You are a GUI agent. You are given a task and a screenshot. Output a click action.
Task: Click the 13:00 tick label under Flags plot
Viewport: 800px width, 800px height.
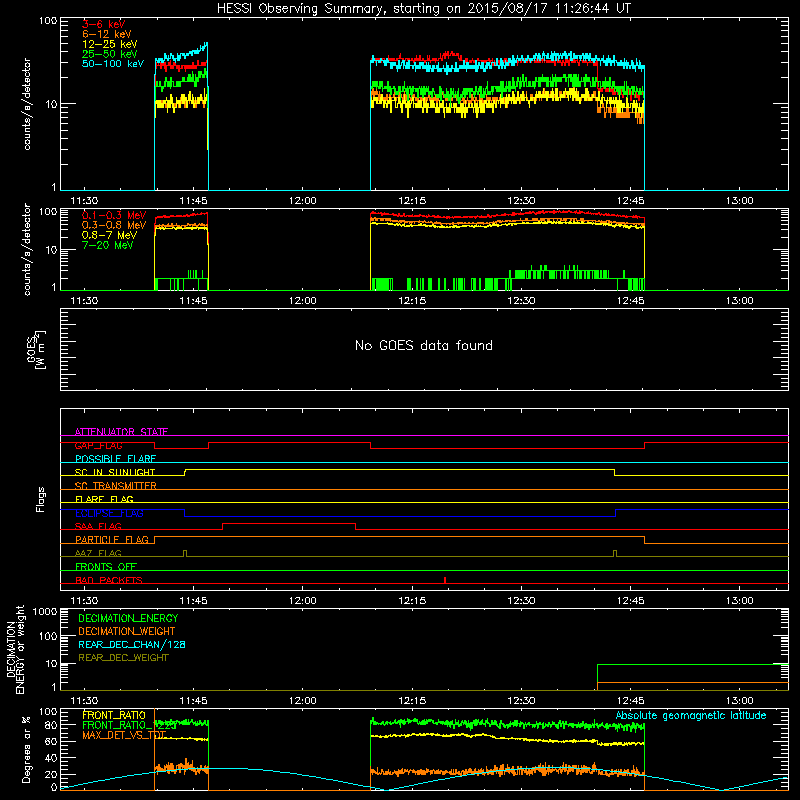coord(740,601)
